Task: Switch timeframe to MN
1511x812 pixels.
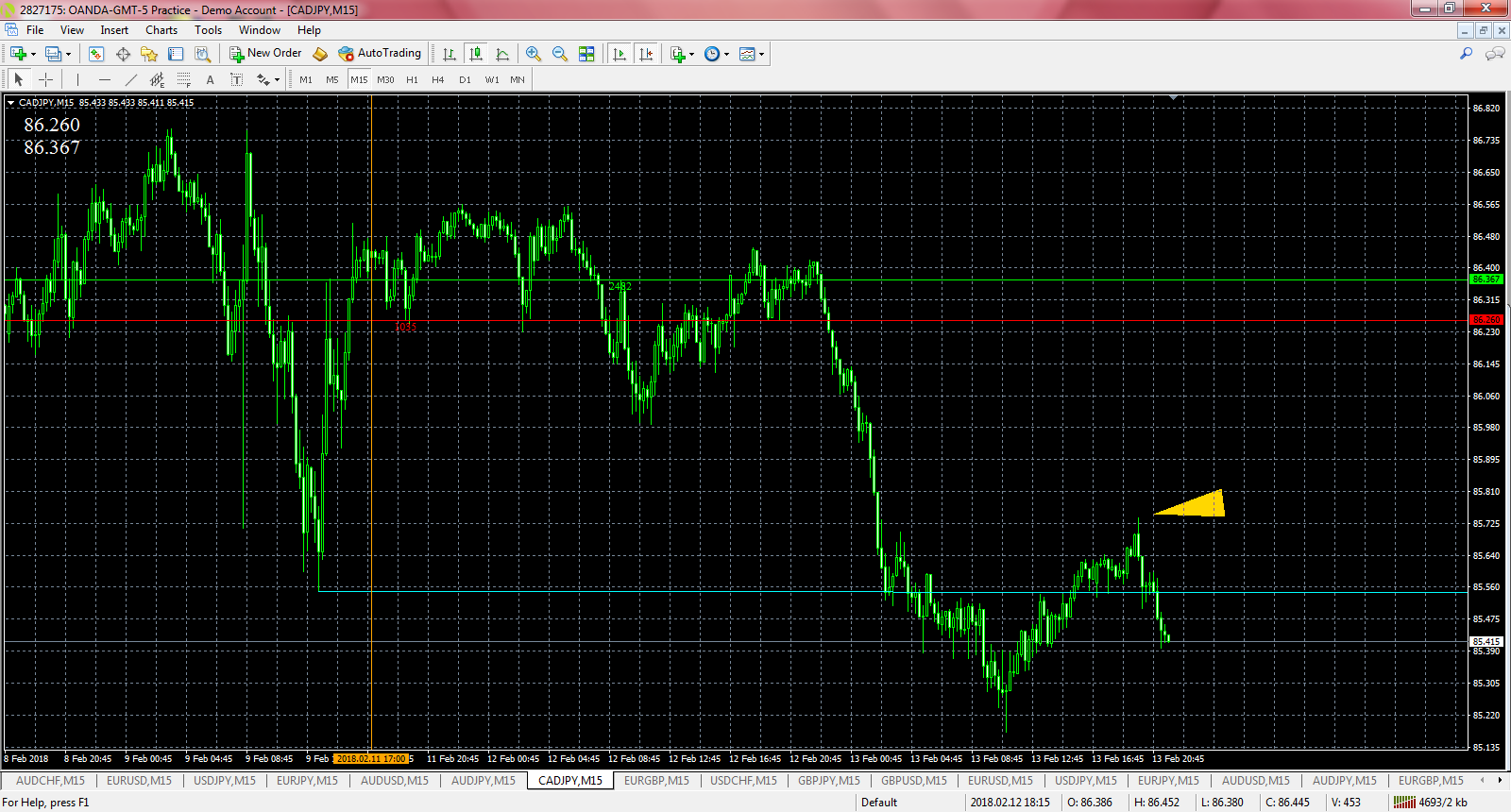Action: coord(518,79)
